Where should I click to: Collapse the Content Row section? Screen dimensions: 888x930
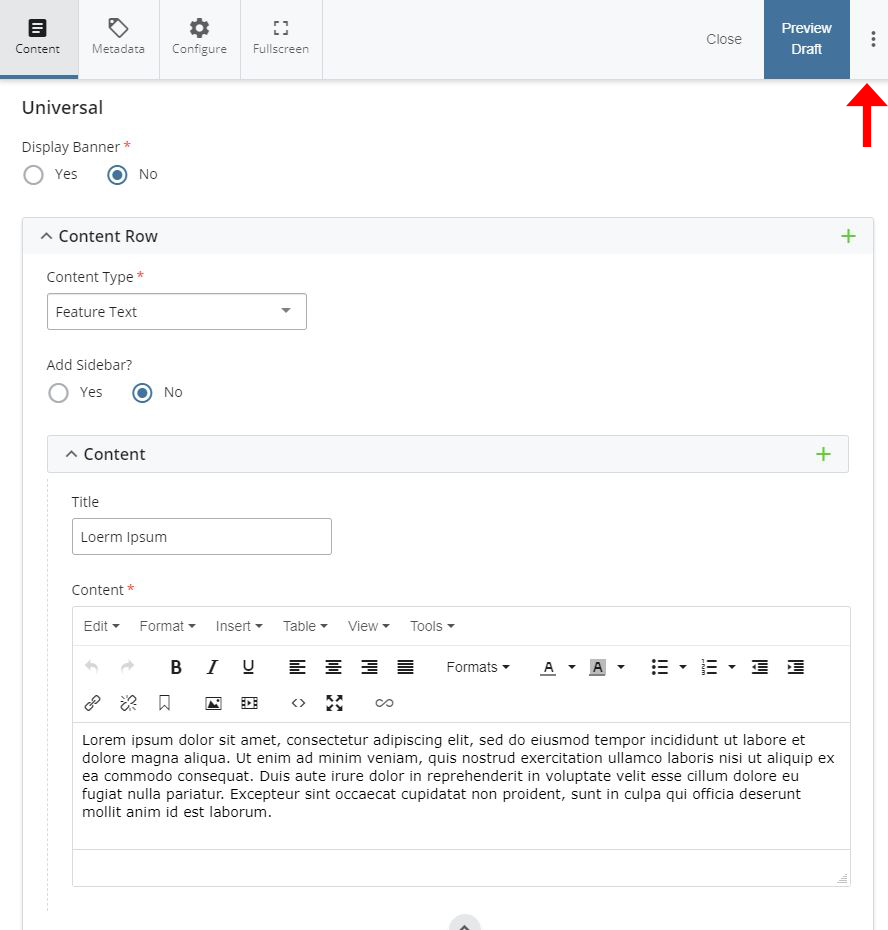(46, 236)
